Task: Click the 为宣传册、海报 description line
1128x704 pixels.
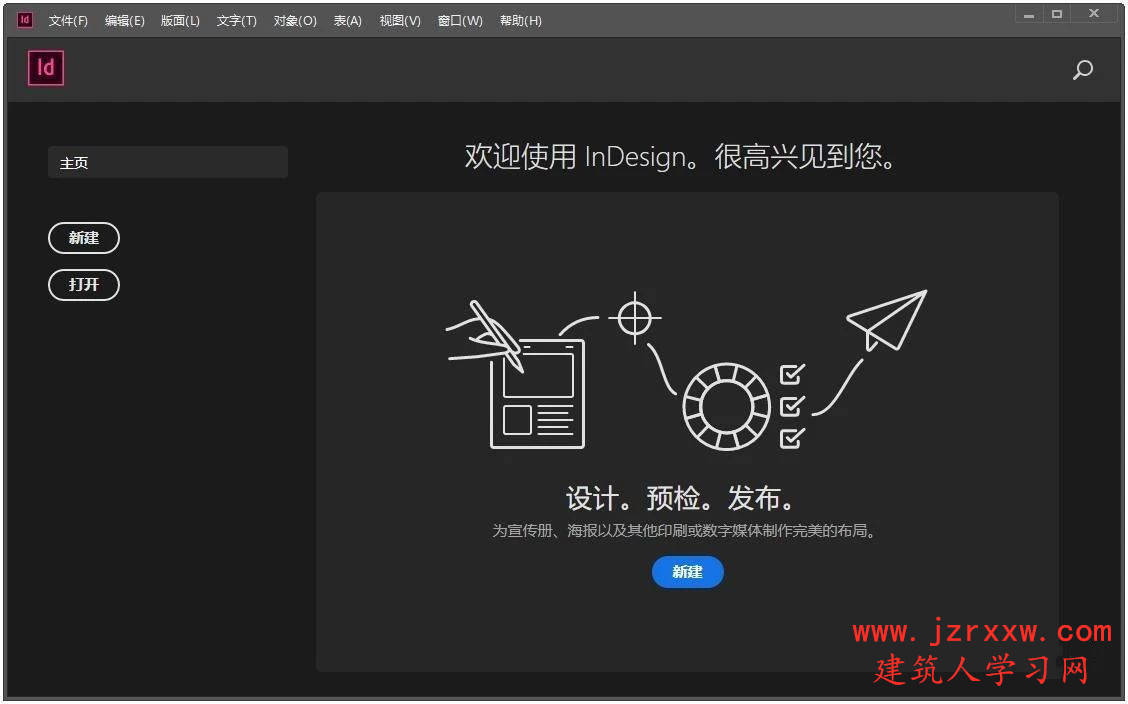Action: (x=683, y=531)
